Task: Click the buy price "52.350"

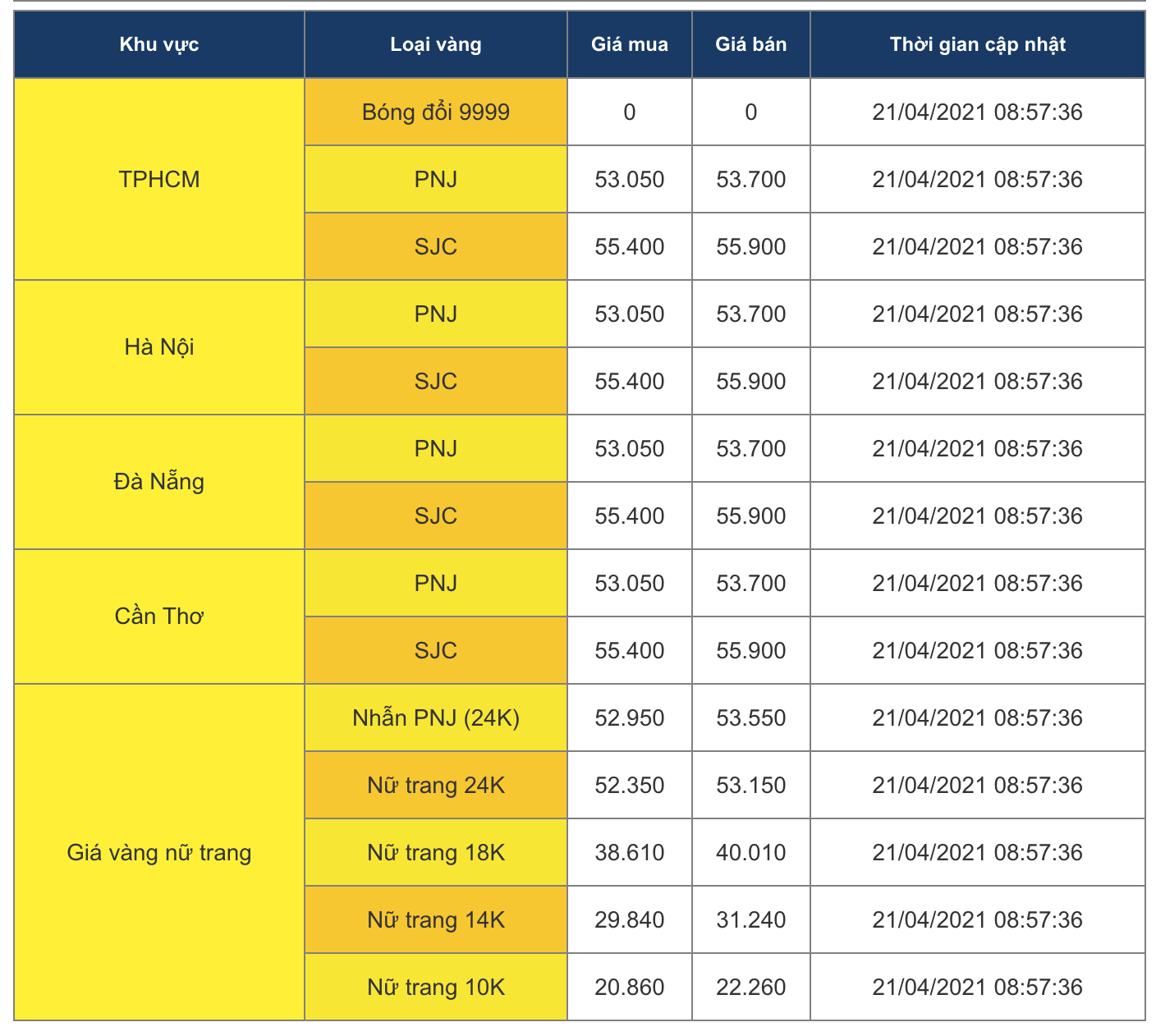Action: tap(630, 785)
